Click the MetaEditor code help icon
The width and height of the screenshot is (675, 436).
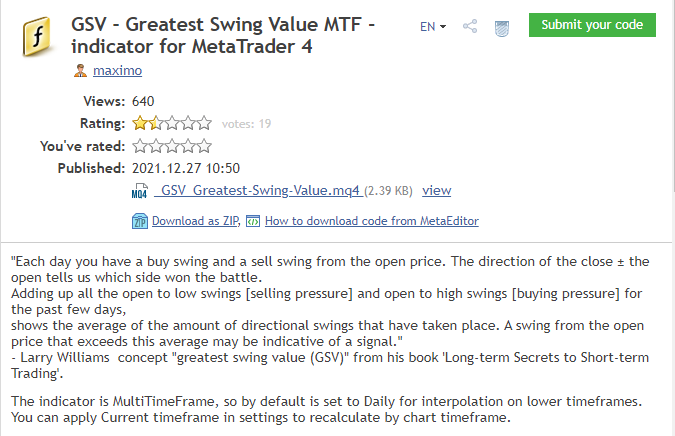click(x=253, y=221)
